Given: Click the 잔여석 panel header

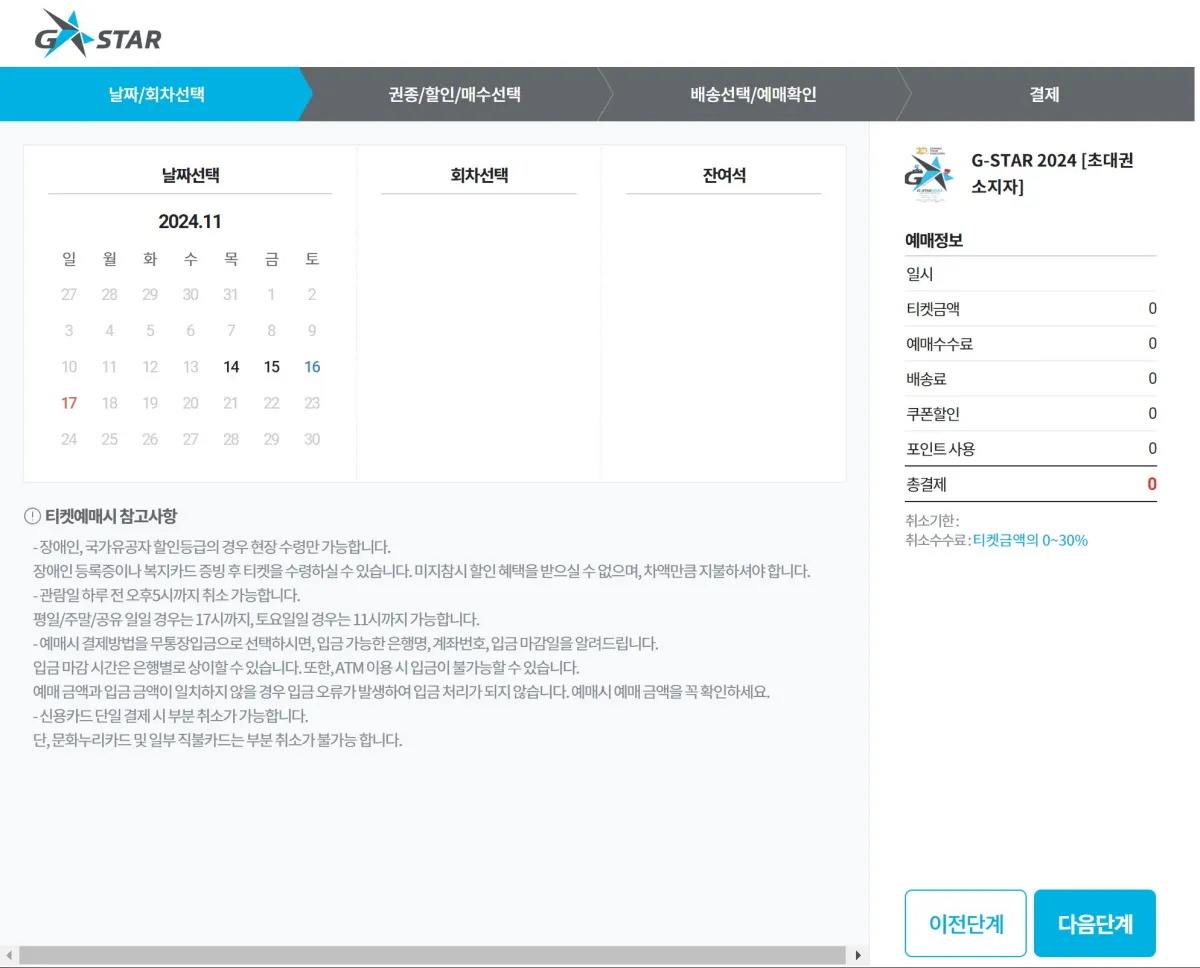Looking at the screenshot, I should (x=722, y=173).
